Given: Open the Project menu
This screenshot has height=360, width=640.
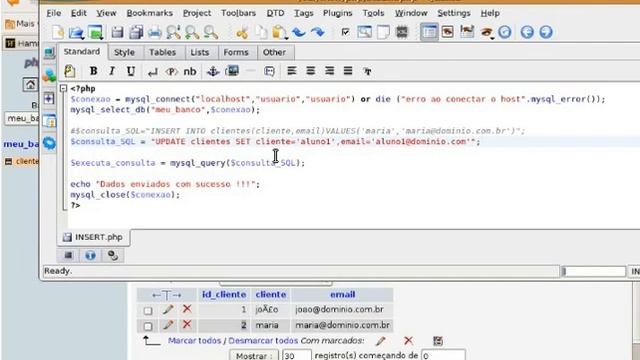Looking at the screenshot, I should click(197, 13).
